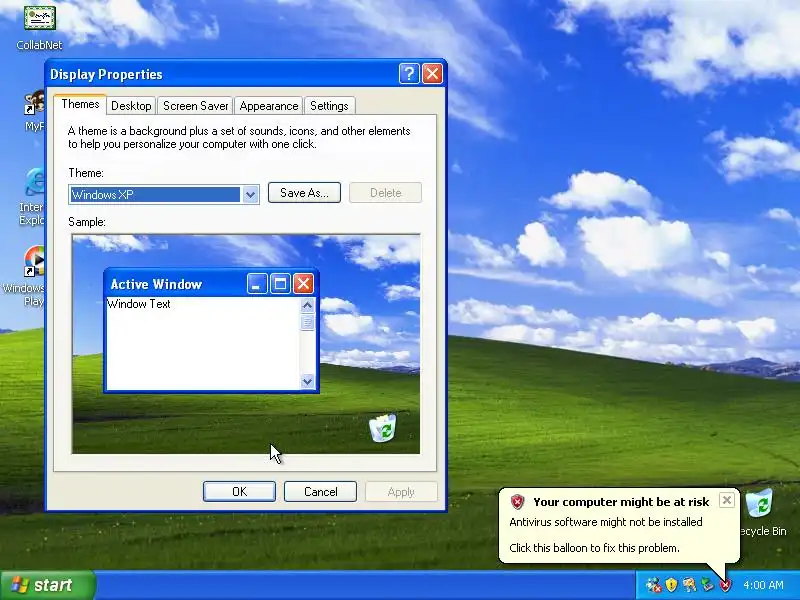
Task: Open the Screen Saver tab
Action: (195, 106)
